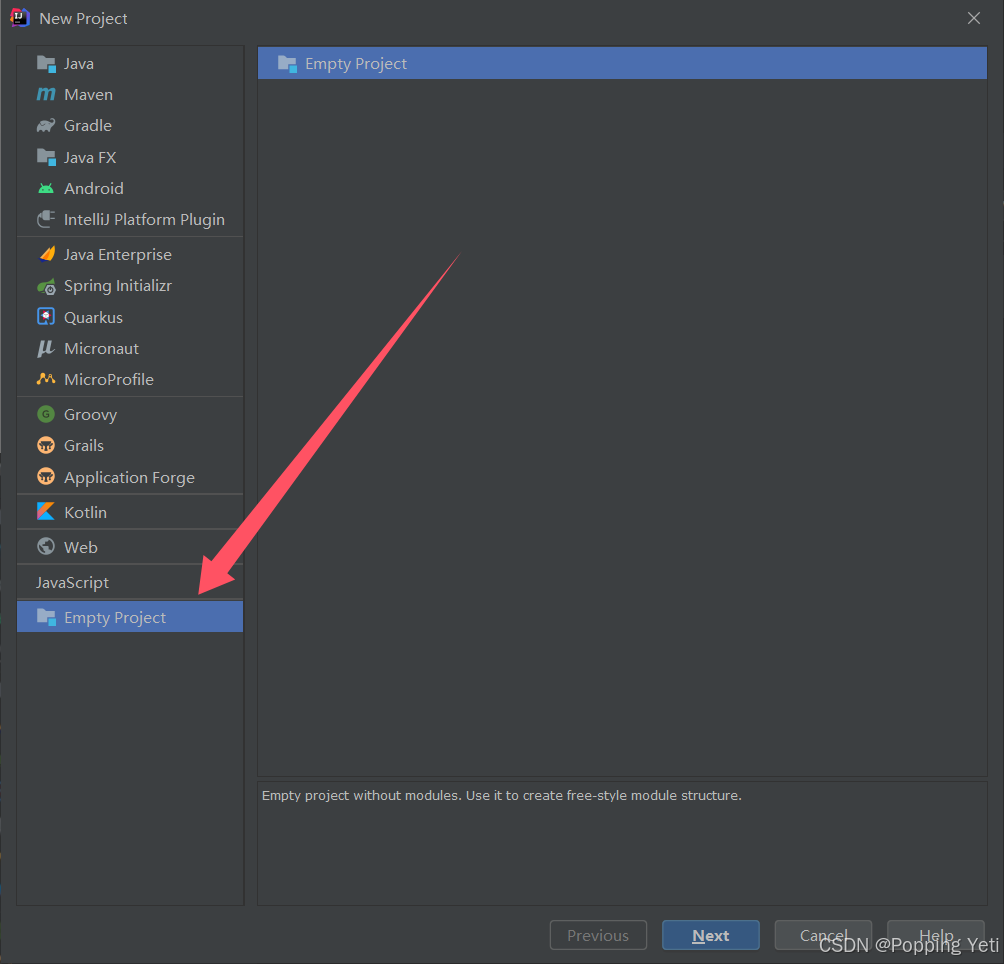Click the Cancel button
This screenshot has width=1004, height=964.
[823, 935]
